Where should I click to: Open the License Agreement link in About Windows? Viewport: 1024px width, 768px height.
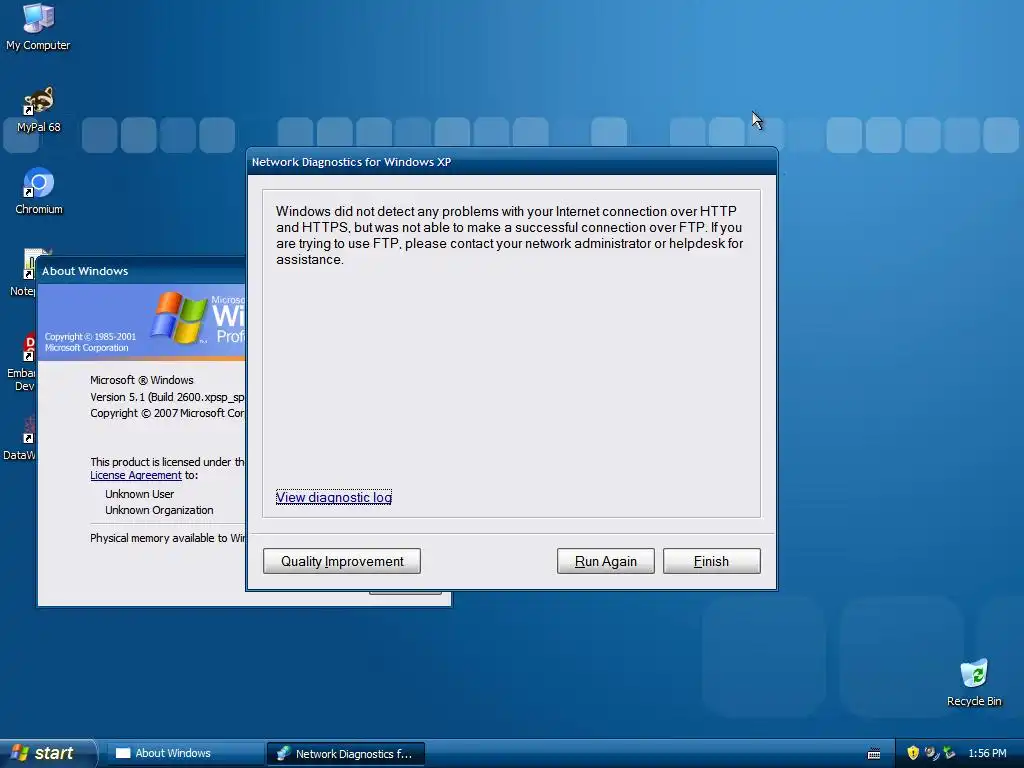click(136, 475)
